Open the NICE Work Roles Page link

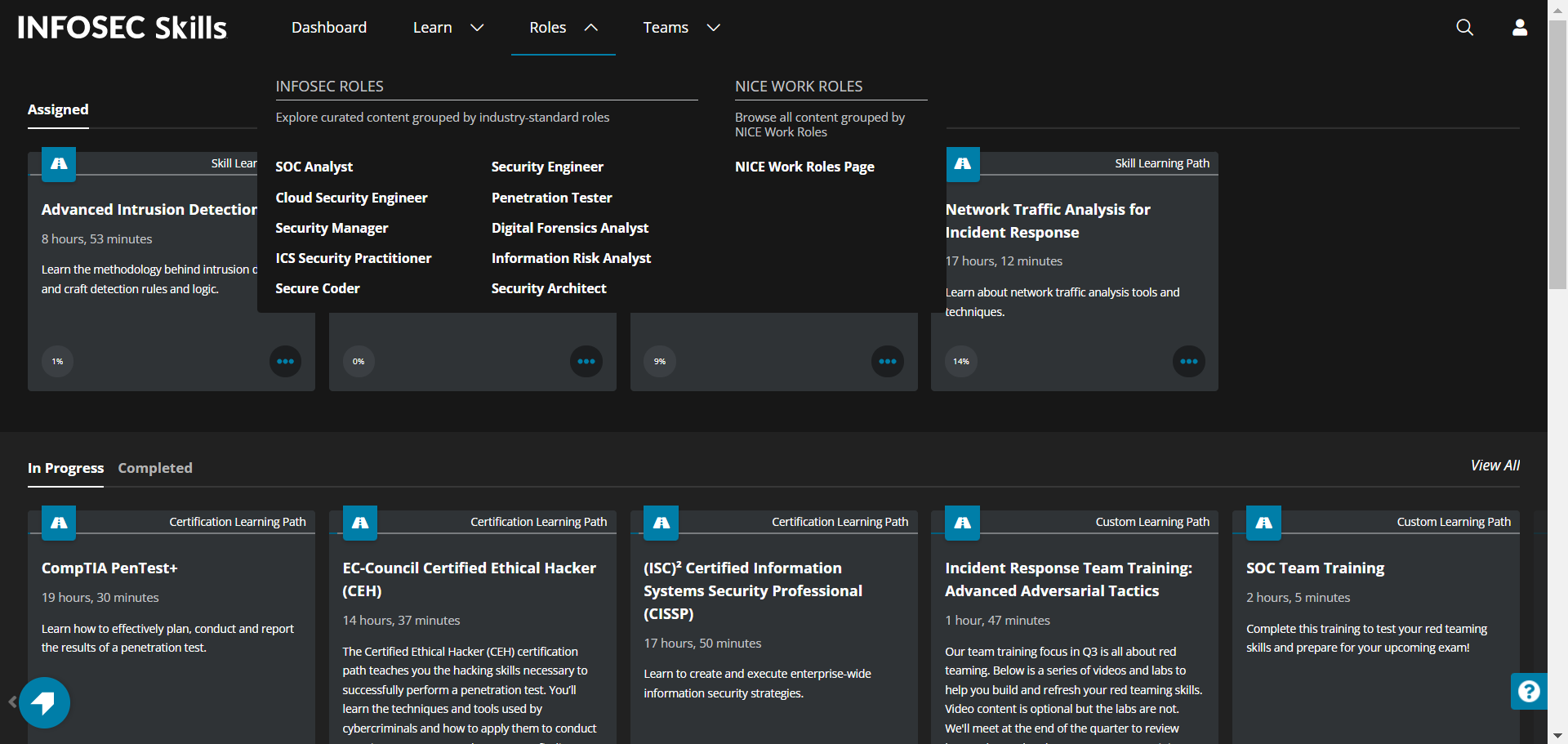point(804,167)
